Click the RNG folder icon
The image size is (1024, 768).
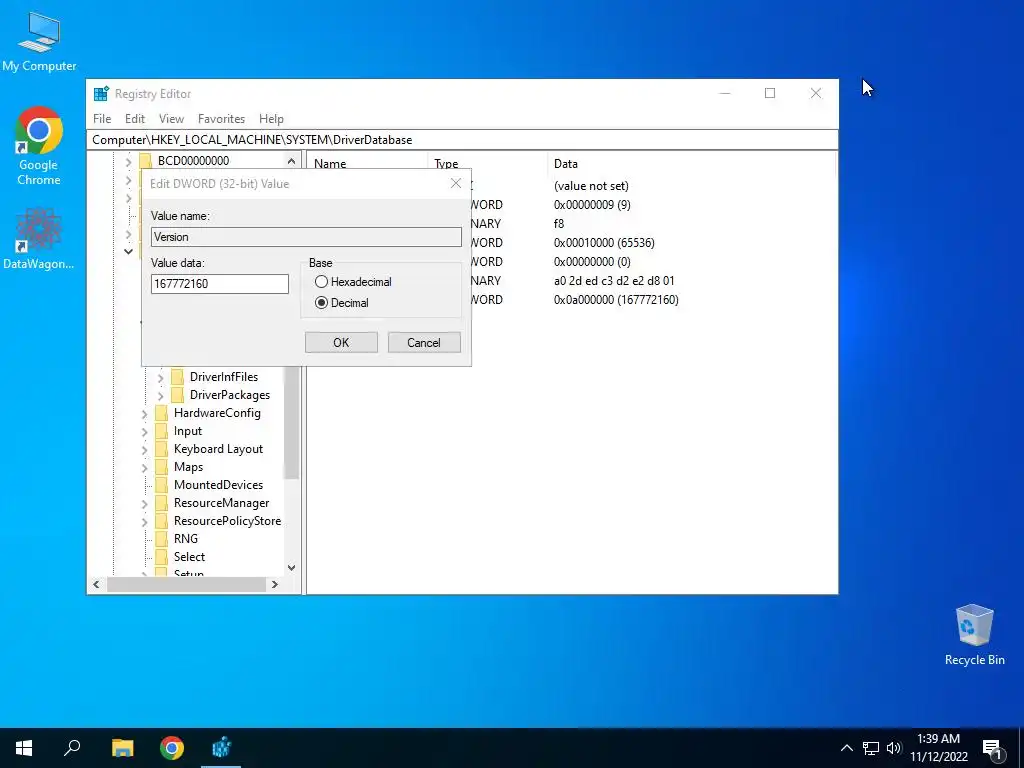click(x=161, y=539)
